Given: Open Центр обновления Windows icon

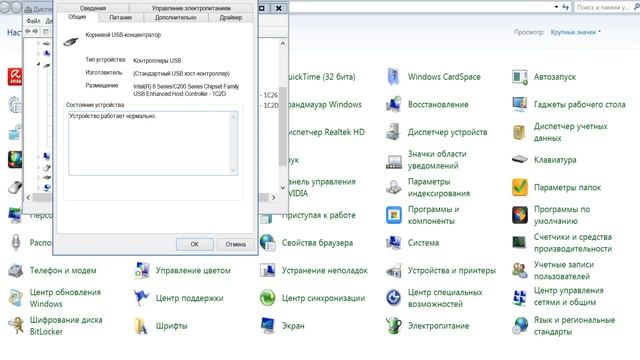Looking at the screenshot, I should (x=16, y=298).
